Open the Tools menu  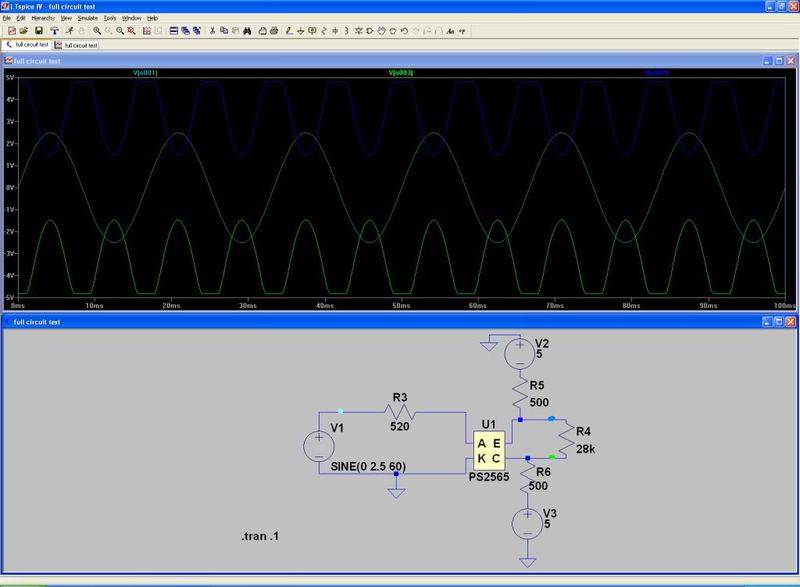(110, 18)
